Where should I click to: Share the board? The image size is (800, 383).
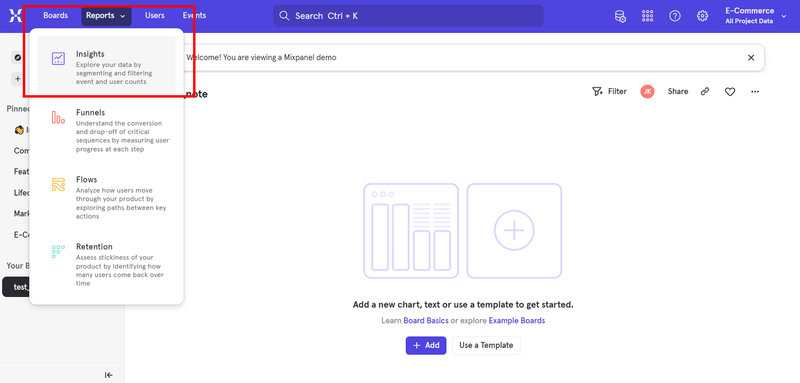click(678, 91)
